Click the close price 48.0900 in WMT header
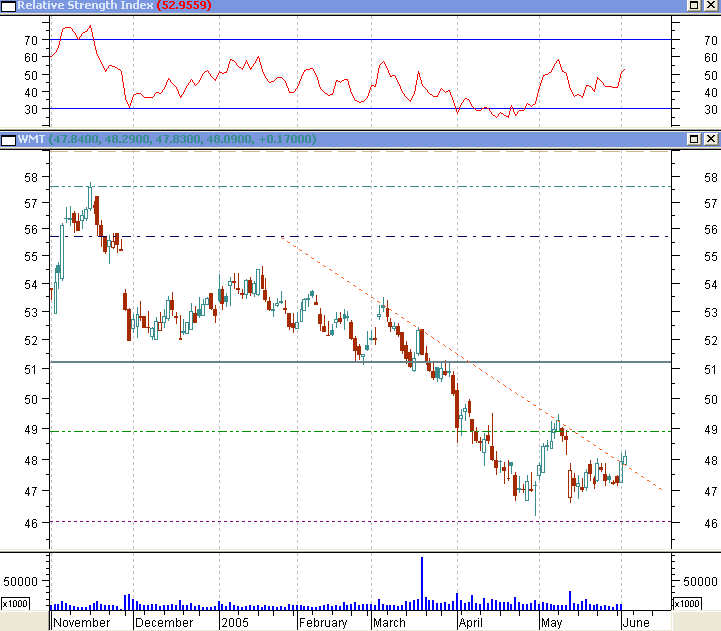The height and width of the screenshot is (631, 721). [229, 139]
